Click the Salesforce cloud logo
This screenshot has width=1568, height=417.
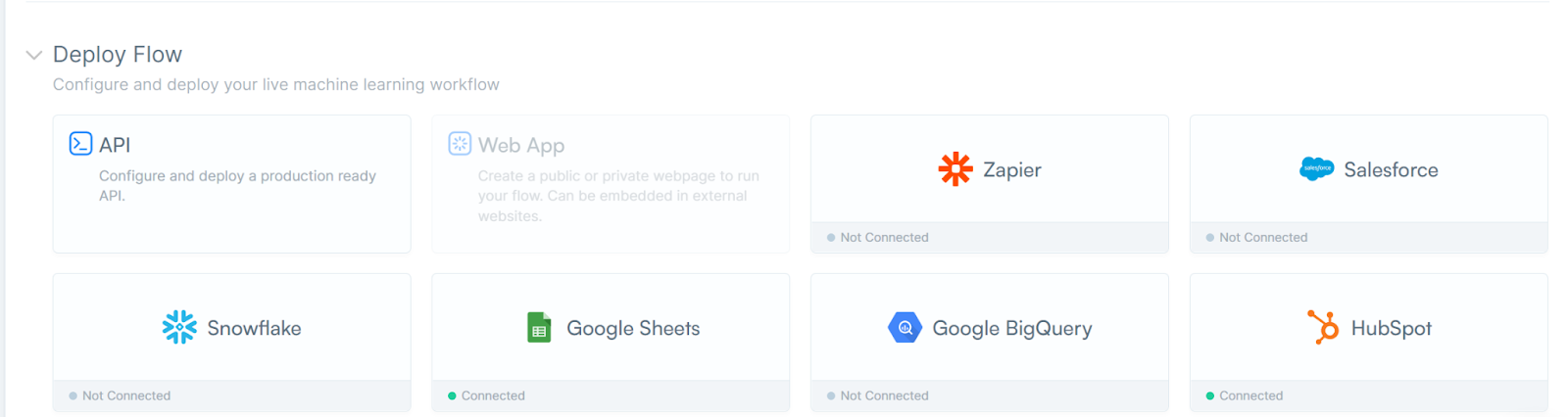pos(1316,169)
